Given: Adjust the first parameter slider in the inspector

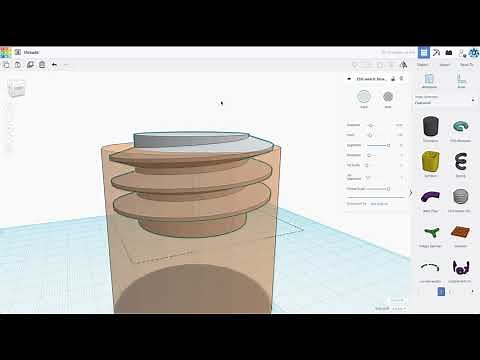Looking at the screenshot, I should (371, 125).
